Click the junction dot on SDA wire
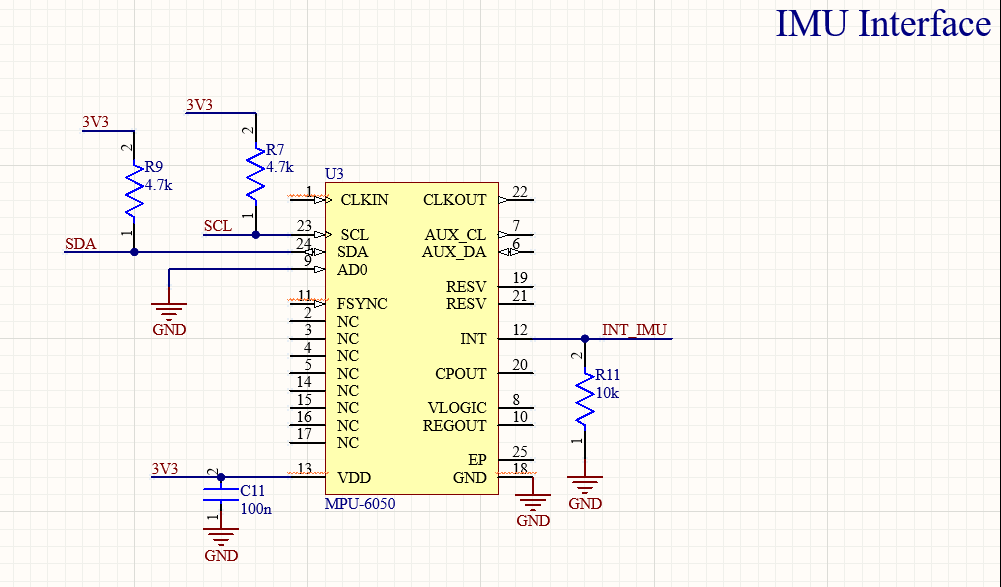1001x587 pixels. pyautogui.click(x=134, y=252)
